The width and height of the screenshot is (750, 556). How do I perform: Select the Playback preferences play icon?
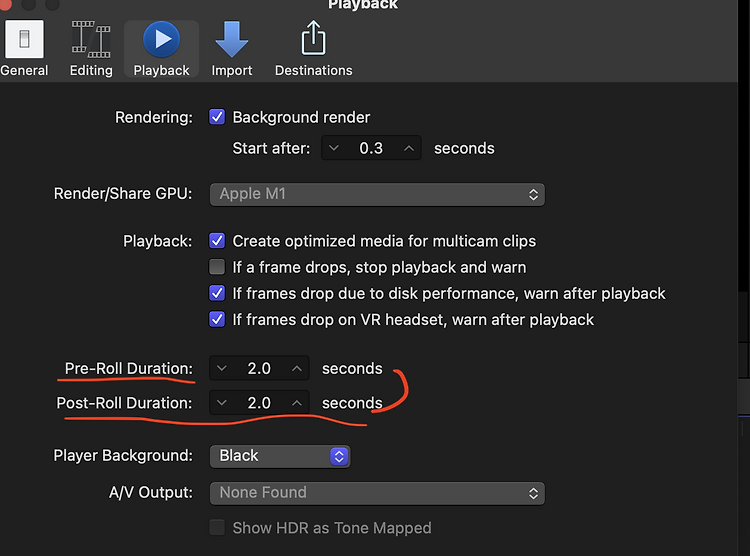pos(162,39)
